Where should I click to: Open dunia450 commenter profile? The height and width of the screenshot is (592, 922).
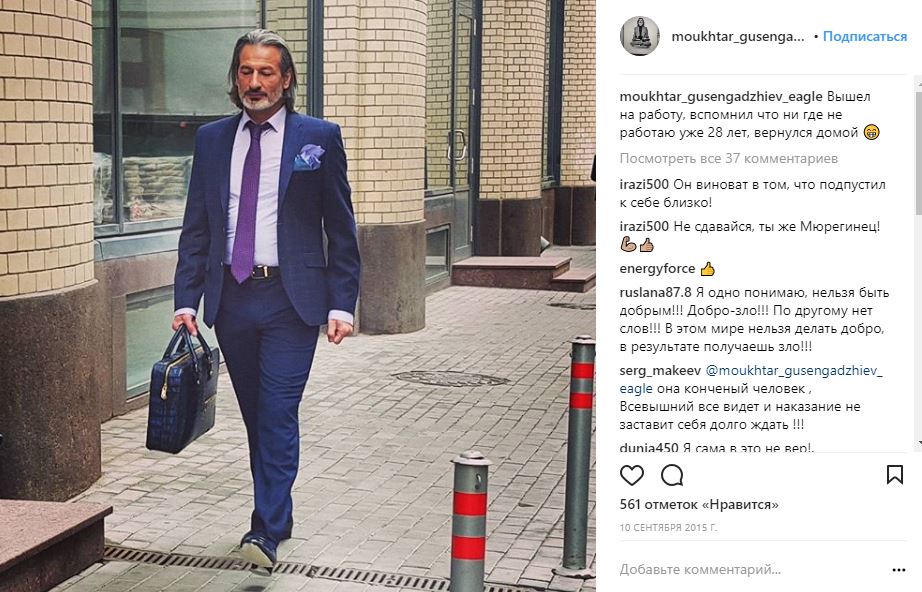click(x=649, y=448)
